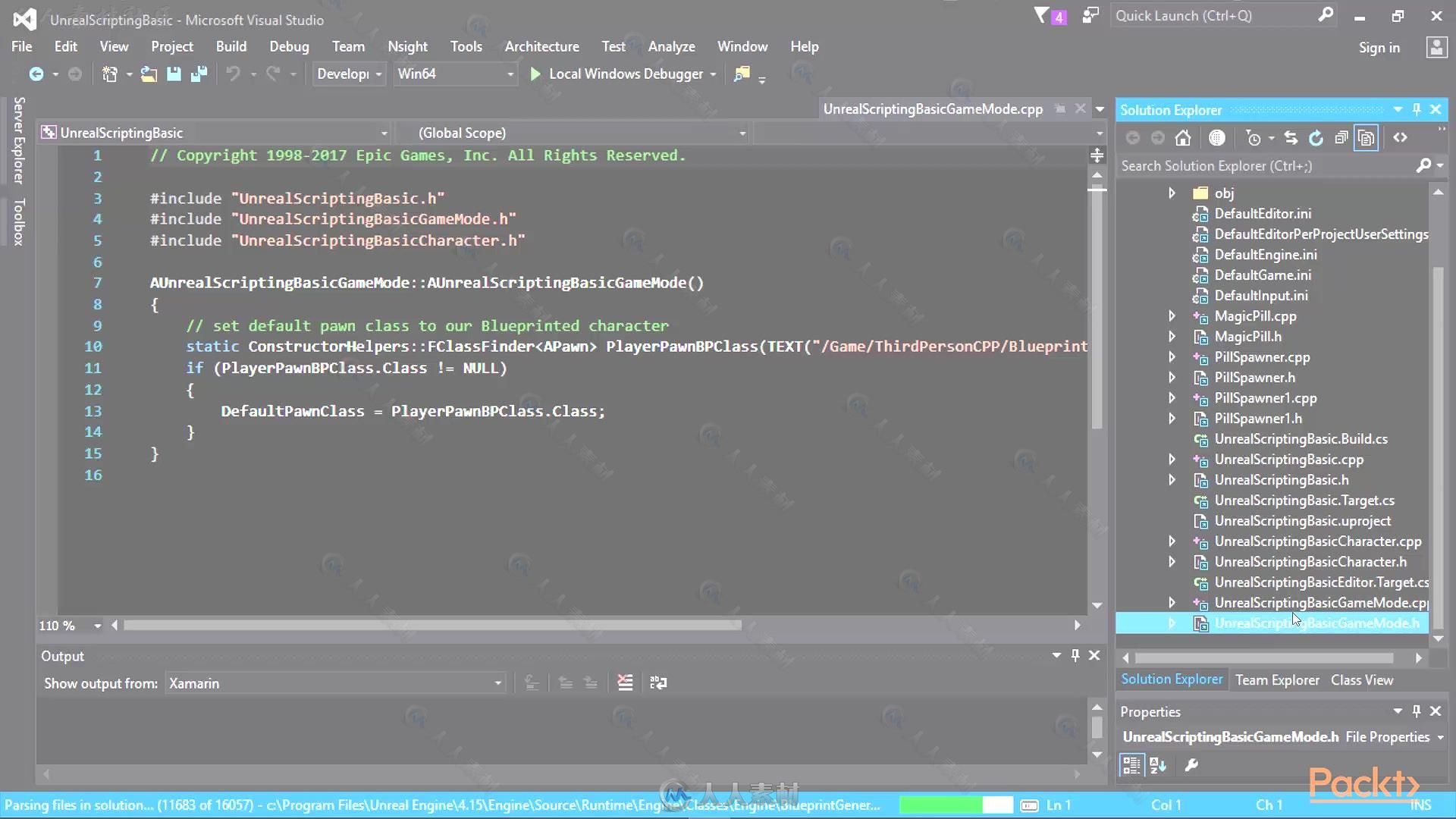Save the current file with the disk icon
The height and width of the screenshot is (819, 1456).
[x=174, y=74]
